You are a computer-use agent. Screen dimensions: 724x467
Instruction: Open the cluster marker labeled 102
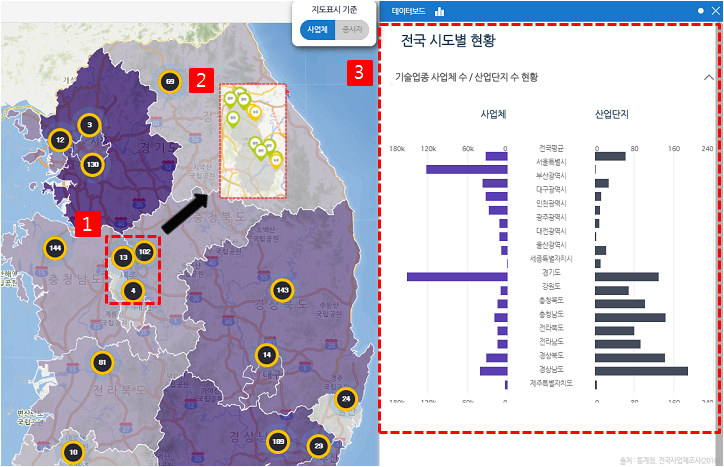pyautogui.click(x=145, y=252)
